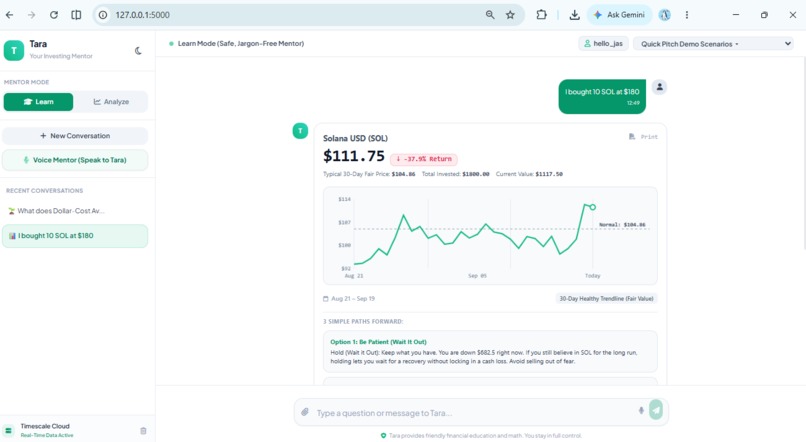Click the shield icon in the footer disclaimer
Screen dimensions: 806x442
tap(383, 435)
